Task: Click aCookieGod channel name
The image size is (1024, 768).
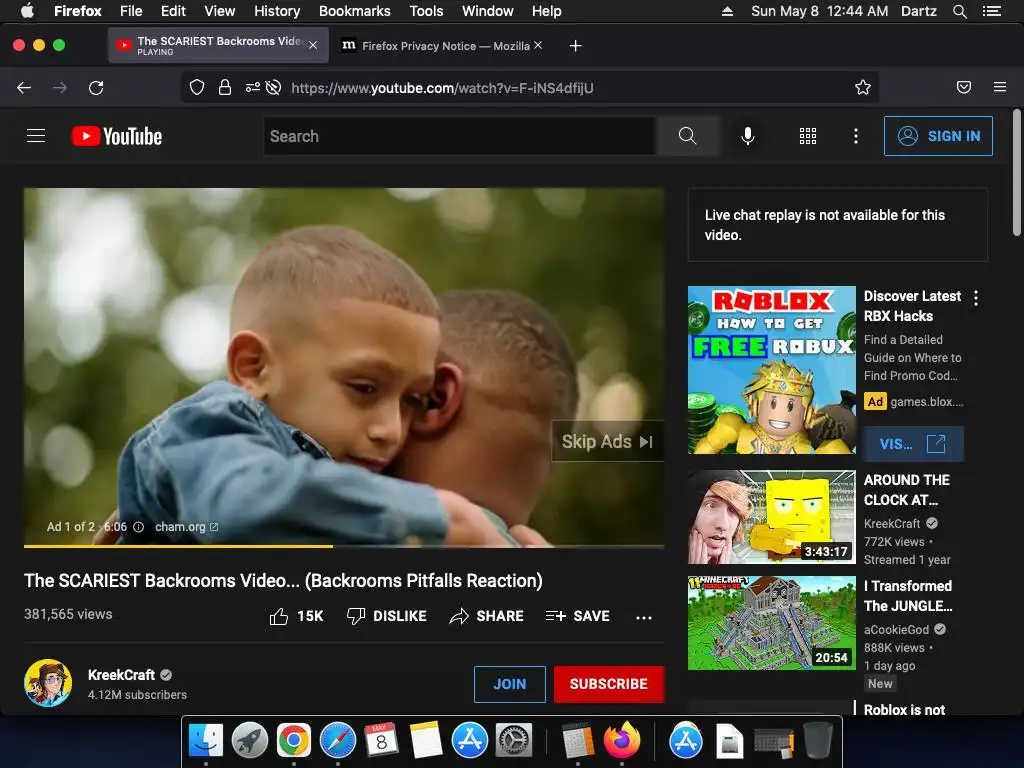Action: point(896,630)
